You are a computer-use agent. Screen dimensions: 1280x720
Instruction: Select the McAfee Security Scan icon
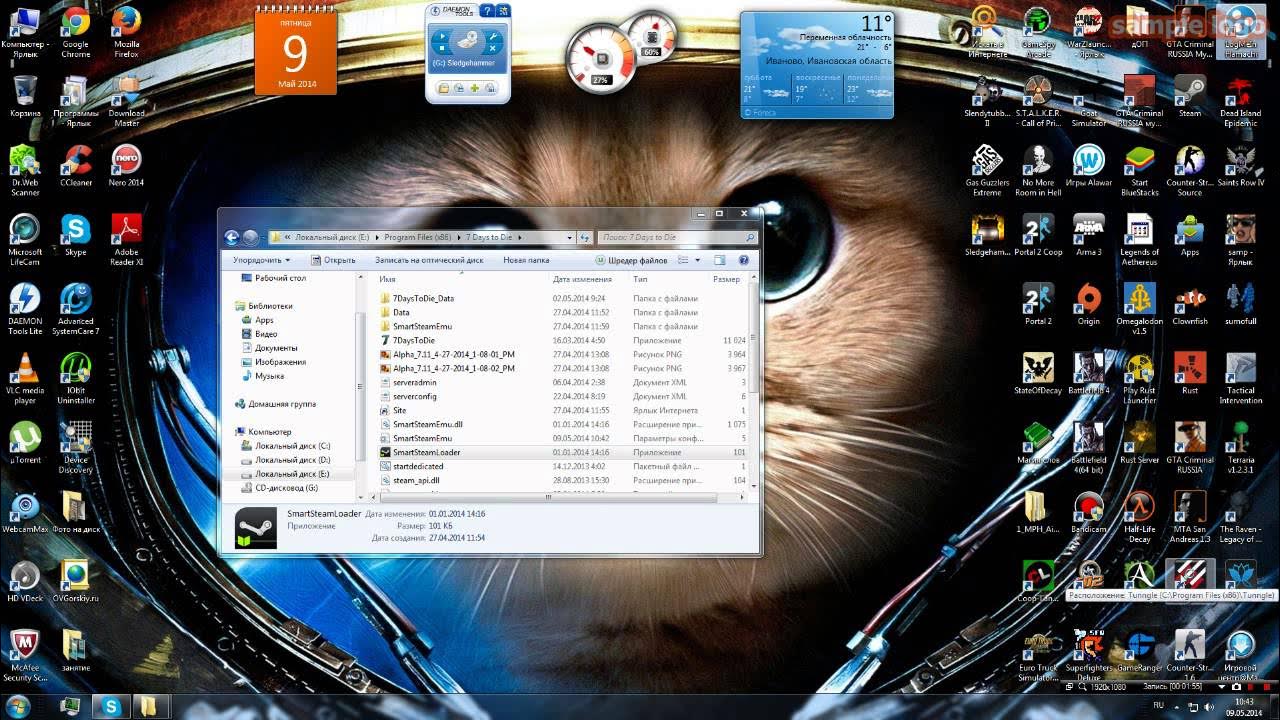coord(25,655)
